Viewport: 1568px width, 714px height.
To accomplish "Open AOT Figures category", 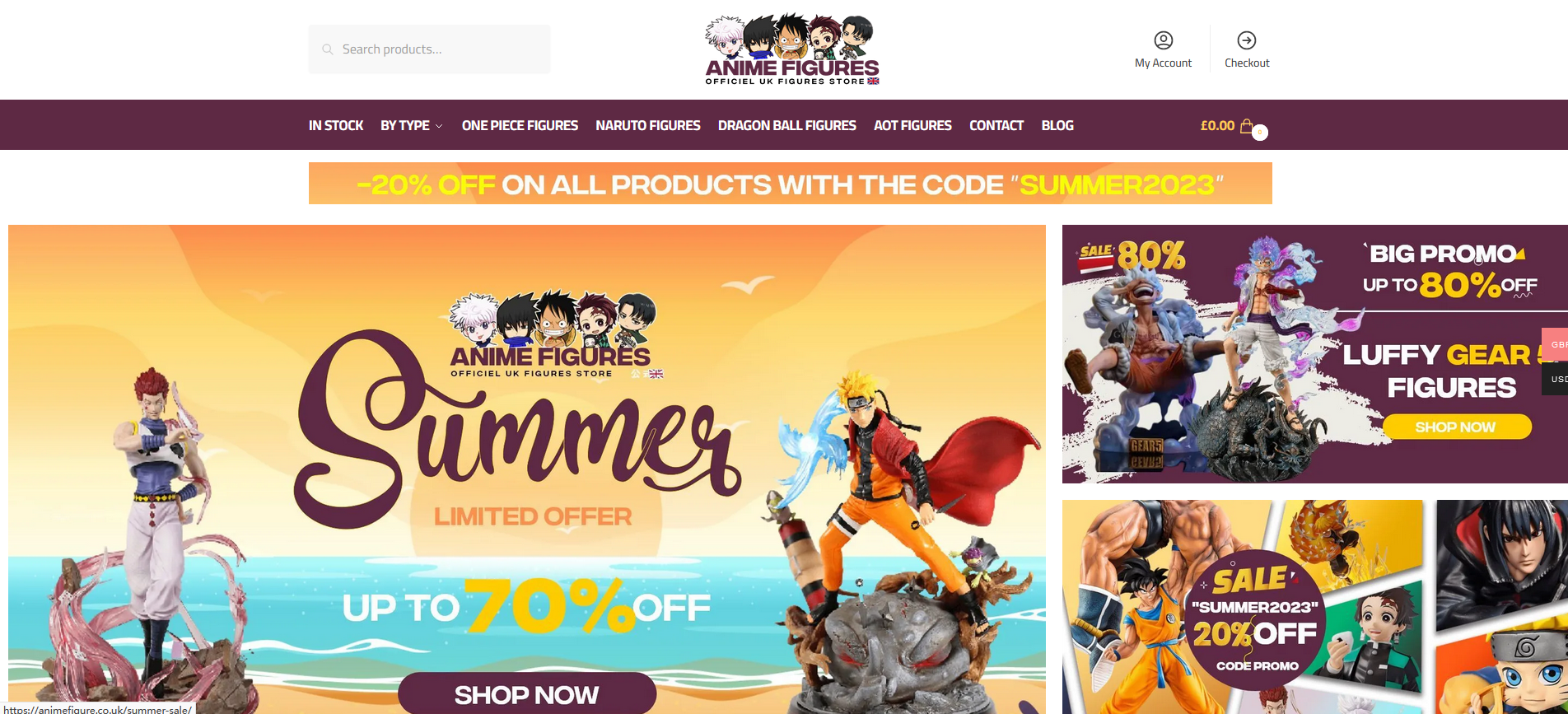I will (x=912, y=125).
